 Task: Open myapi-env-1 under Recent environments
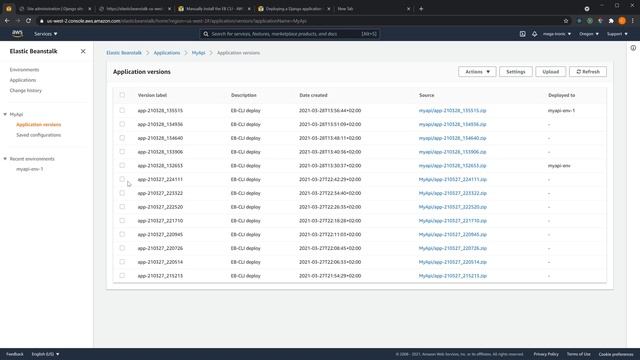(x=29, y=169)
